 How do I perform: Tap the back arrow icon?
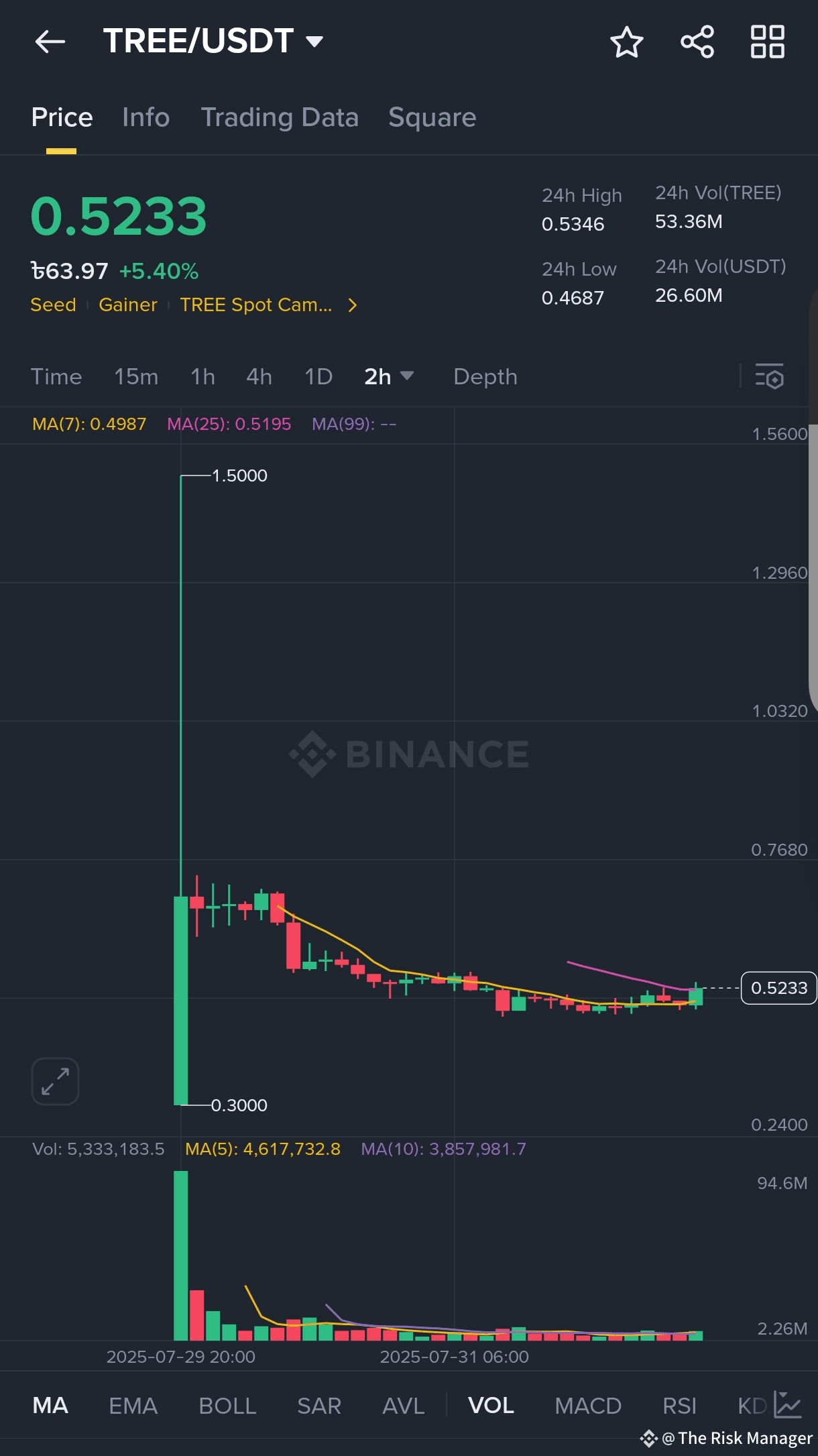coord(50,42)
